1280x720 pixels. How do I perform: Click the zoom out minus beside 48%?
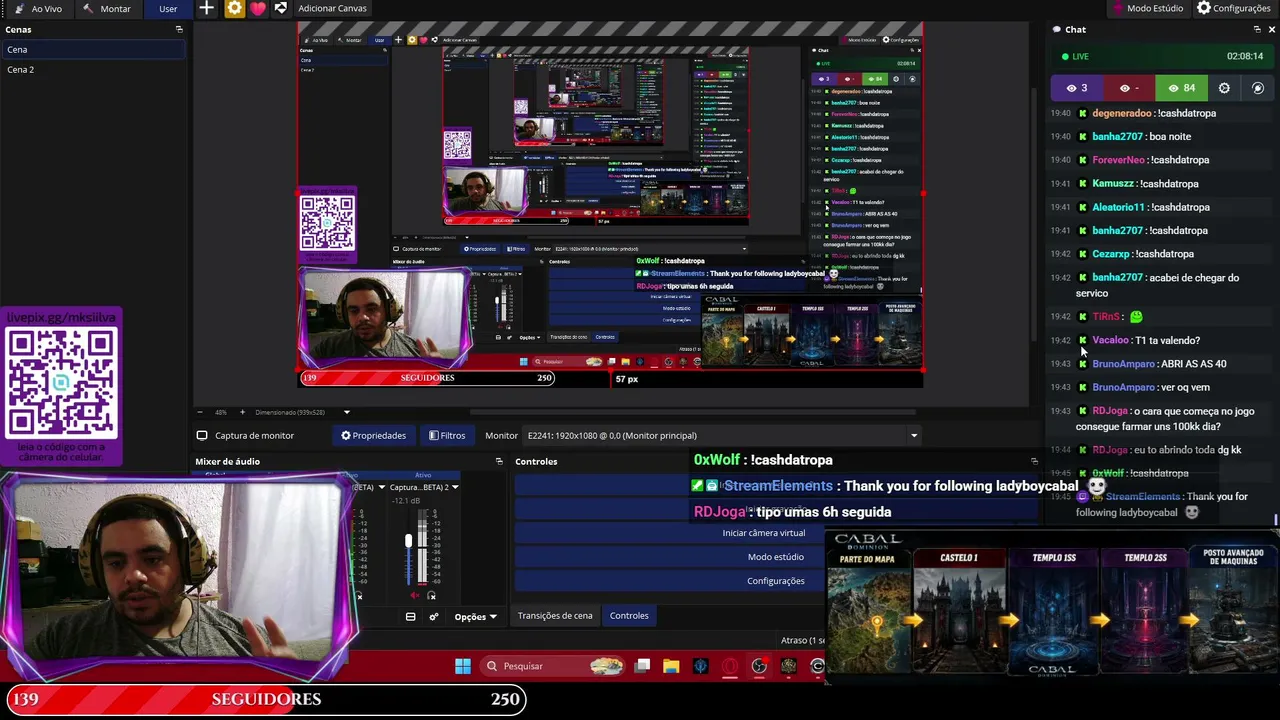coord(200,412)
